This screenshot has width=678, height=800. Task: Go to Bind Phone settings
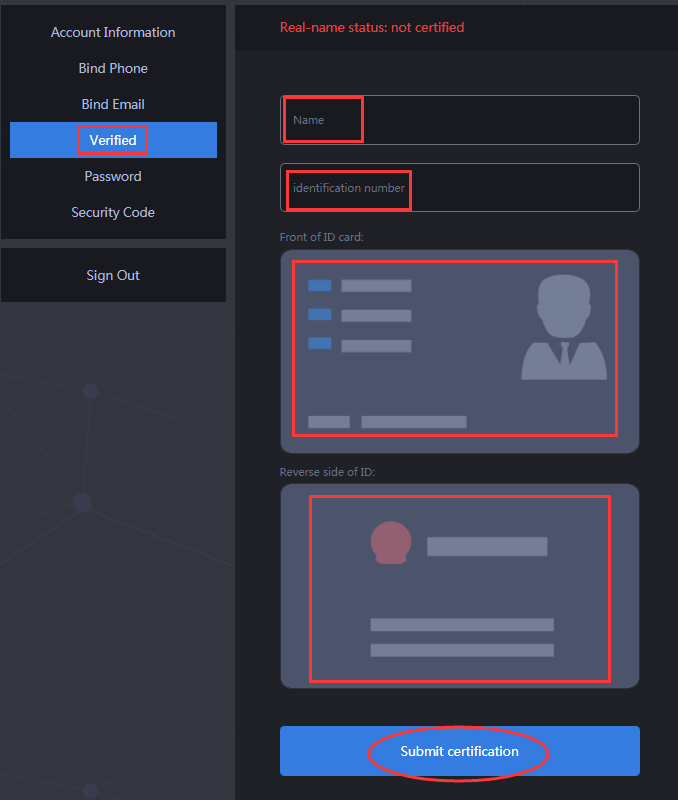click(113, 69)
